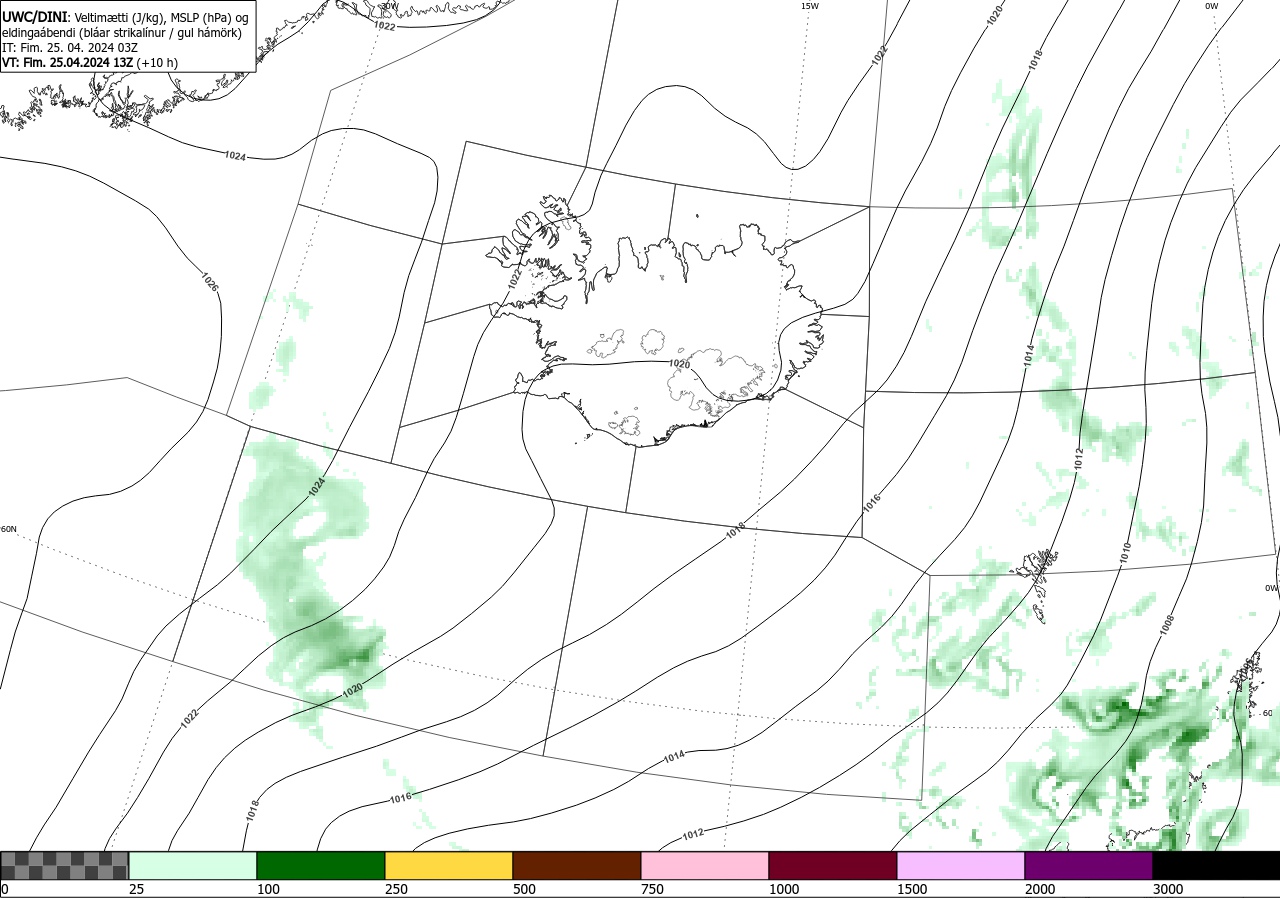Click the 15W longitude label
The height and width of the screenshot is (898, 1280).
point(810,6)
